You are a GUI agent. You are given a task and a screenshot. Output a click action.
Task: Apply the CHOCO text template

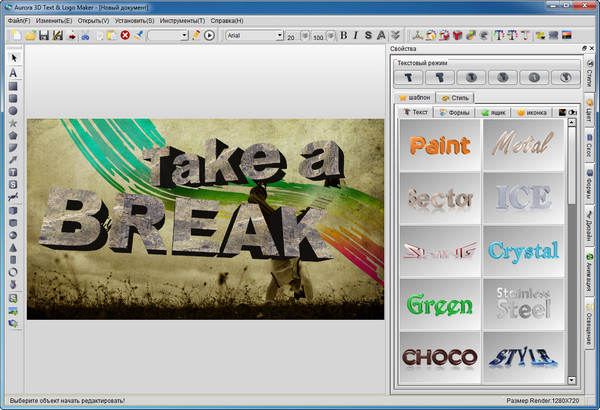pos(440,357)
